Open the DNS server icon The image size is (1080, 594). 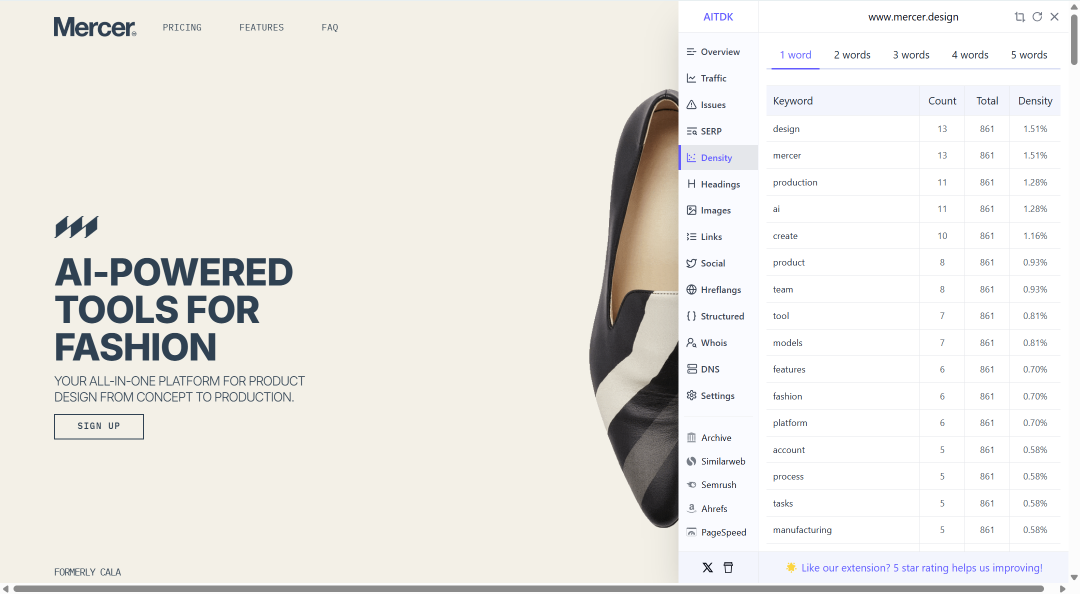(692, 369)
